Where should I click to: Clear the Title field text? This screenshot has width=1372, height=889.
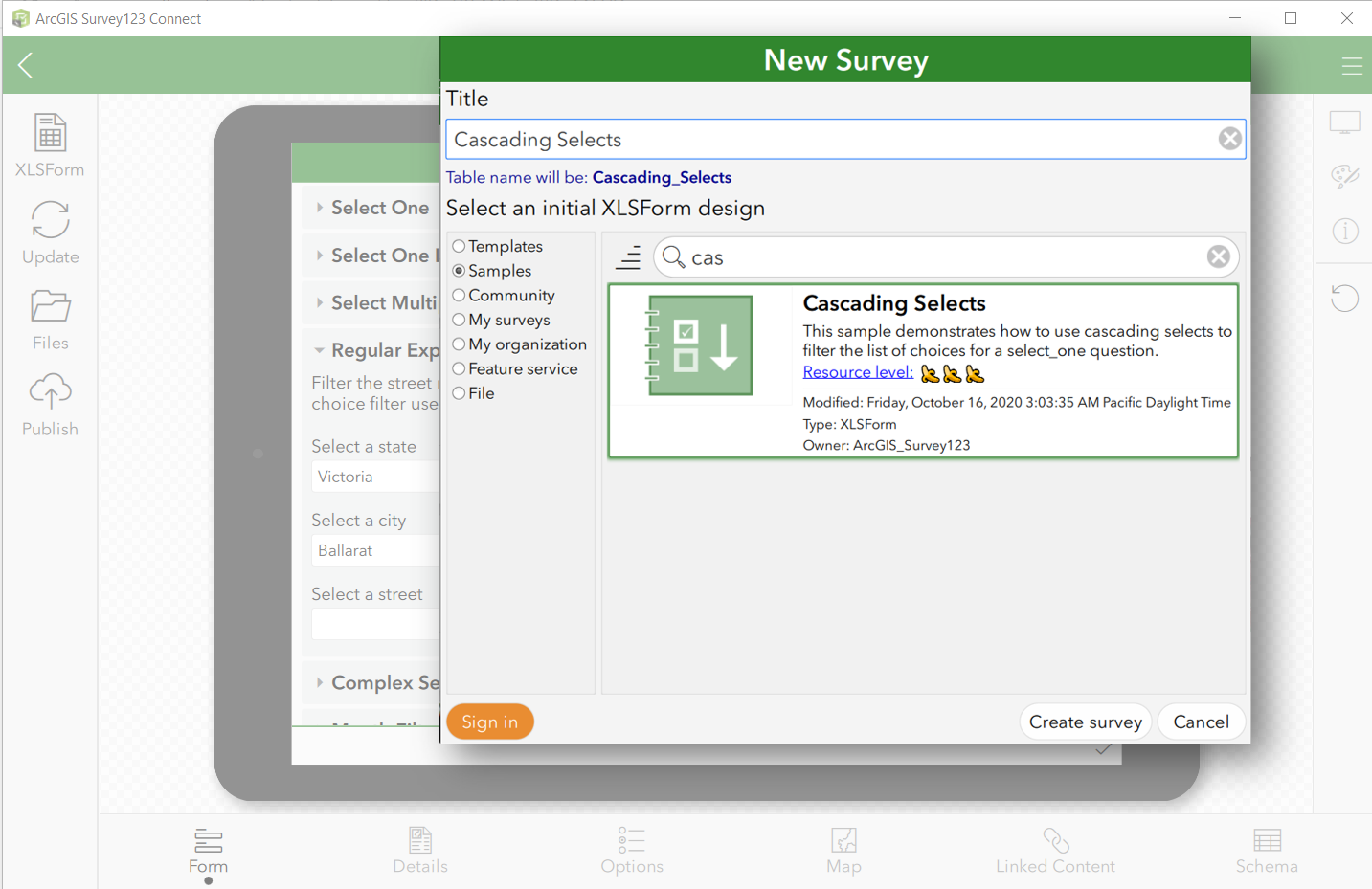tap(1229, 140)
